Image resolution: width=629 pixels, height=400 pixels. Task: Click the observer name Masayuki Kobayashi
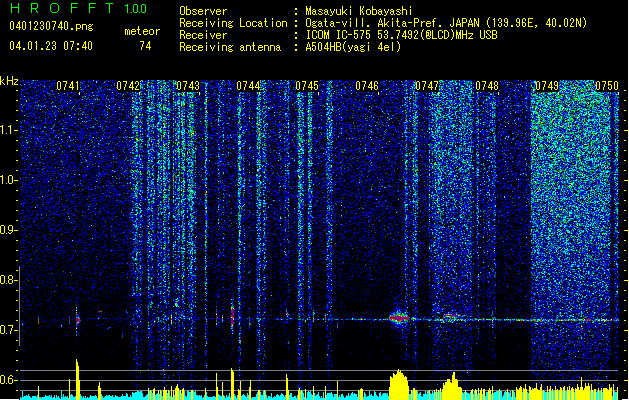tap(359, 11)
